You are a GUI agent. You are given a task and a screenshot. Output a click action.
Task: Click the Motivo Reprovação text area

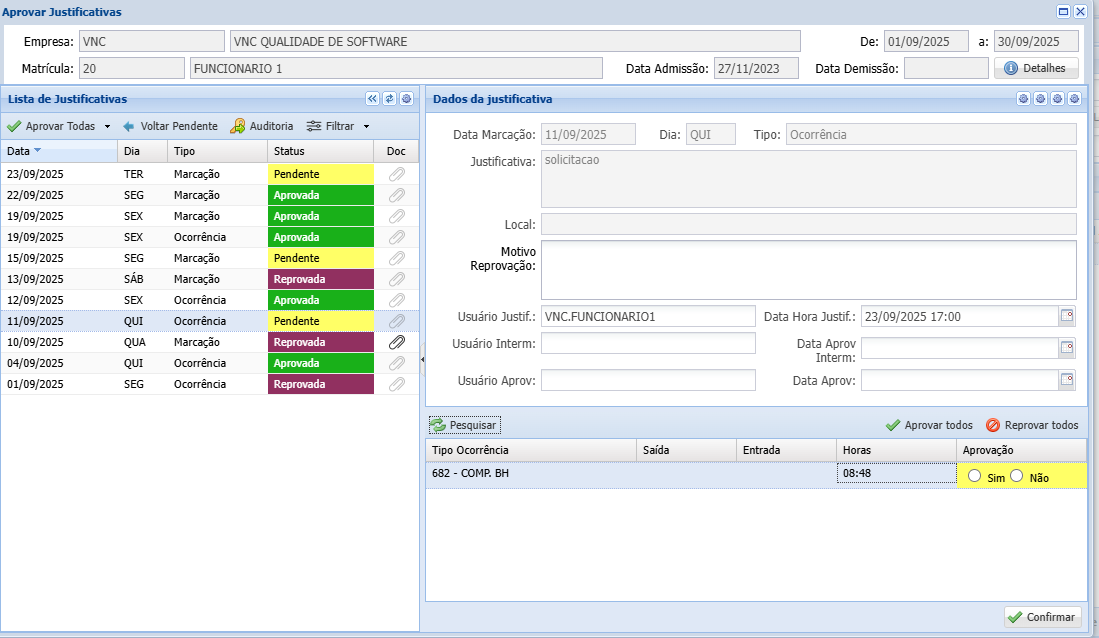[x=809, y=270]
